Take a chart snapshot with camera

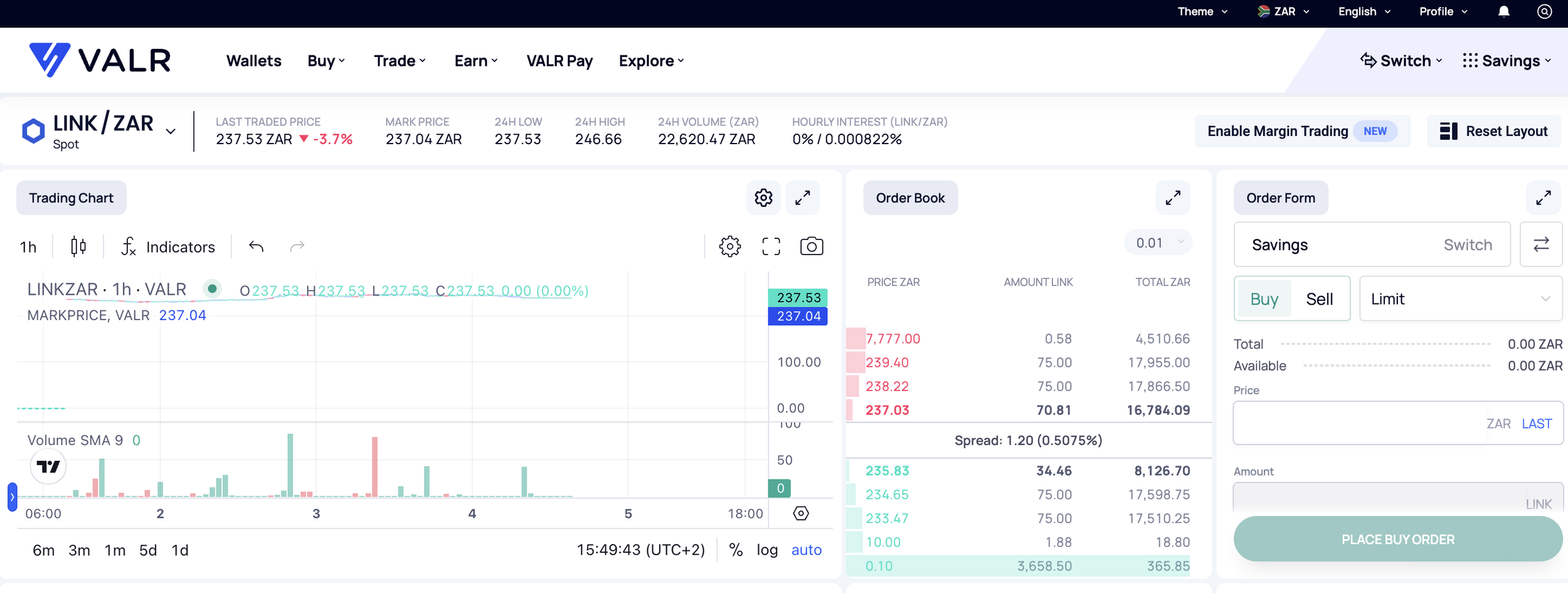coord(812,246)
